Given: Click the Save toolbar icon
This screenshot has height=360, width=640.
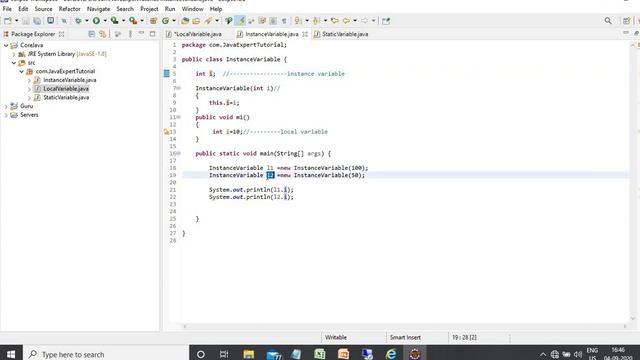Looking at the screenshot, I should pos(26,21).
